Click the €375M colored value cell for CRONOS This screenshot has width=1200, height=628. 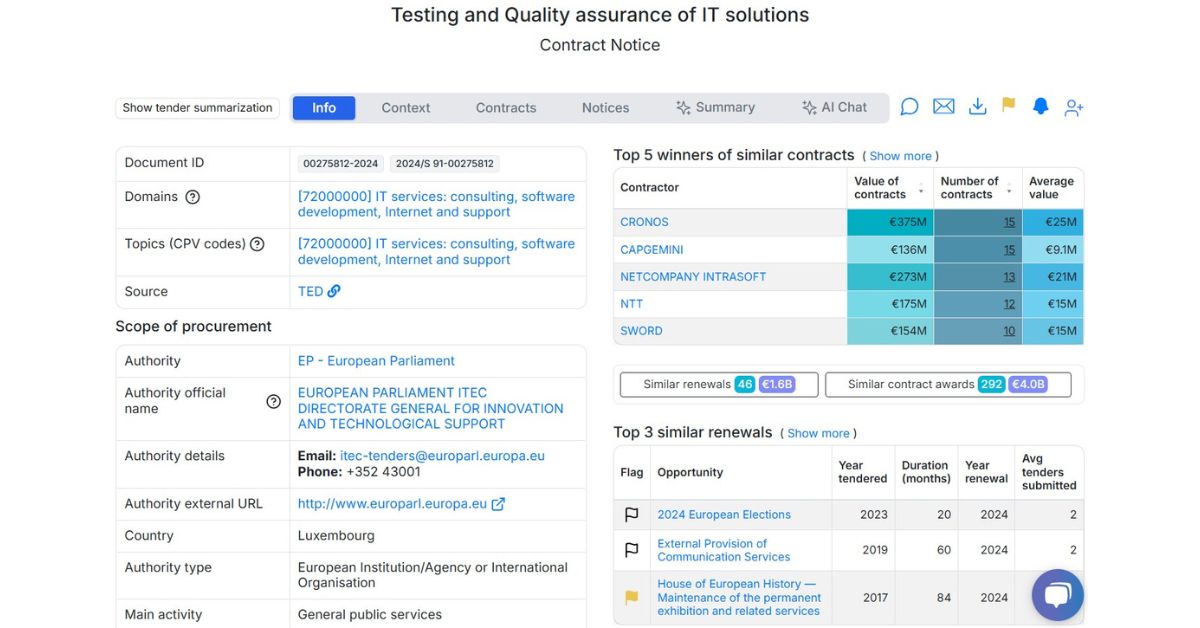coord(890,222)
